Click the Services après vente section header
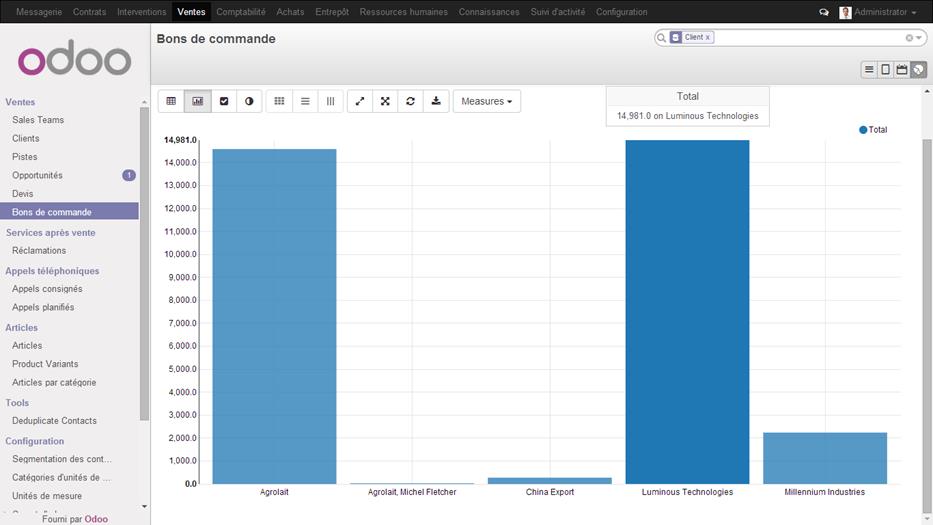Image resolution: width=933 pixels, height=525 pixels. (x=51, y=233)
